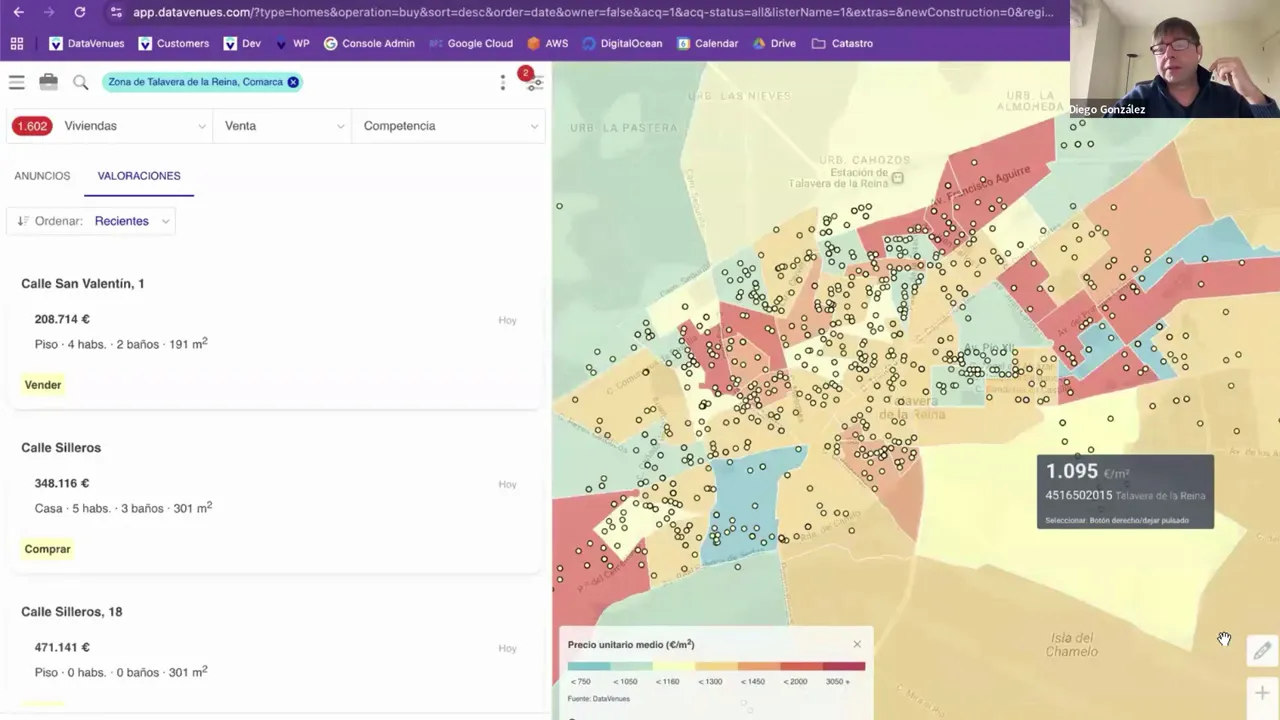Open the Competencia dropdown

450,126
